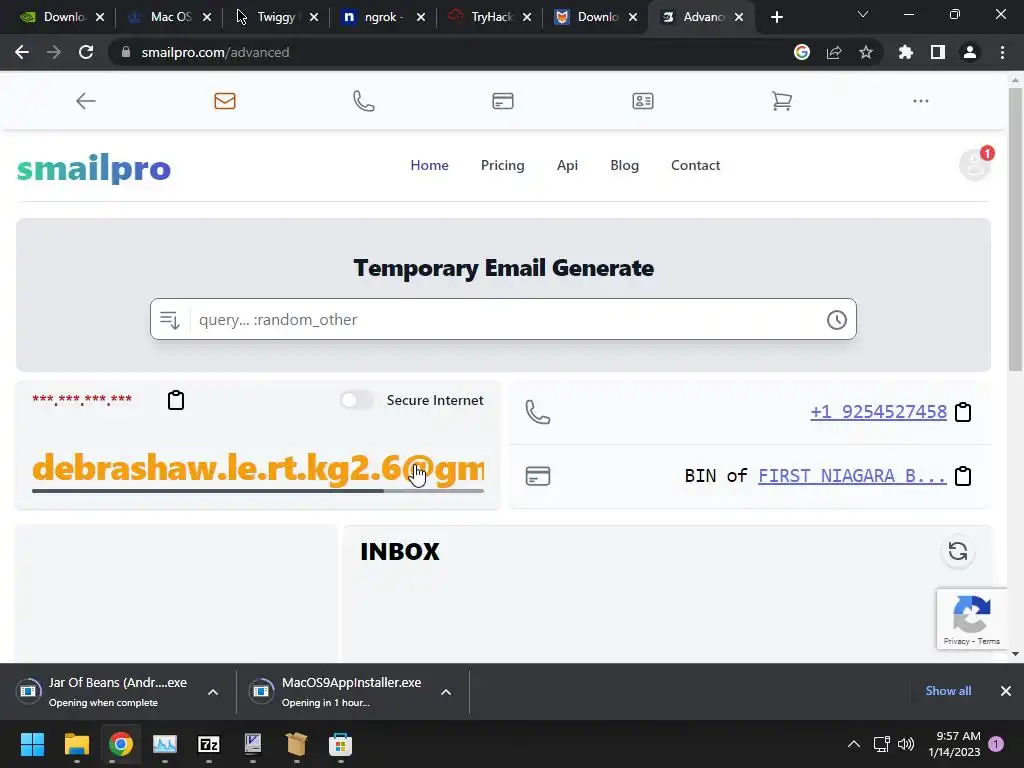
Task: Close the downloads bar
Action: [1006, 691]
